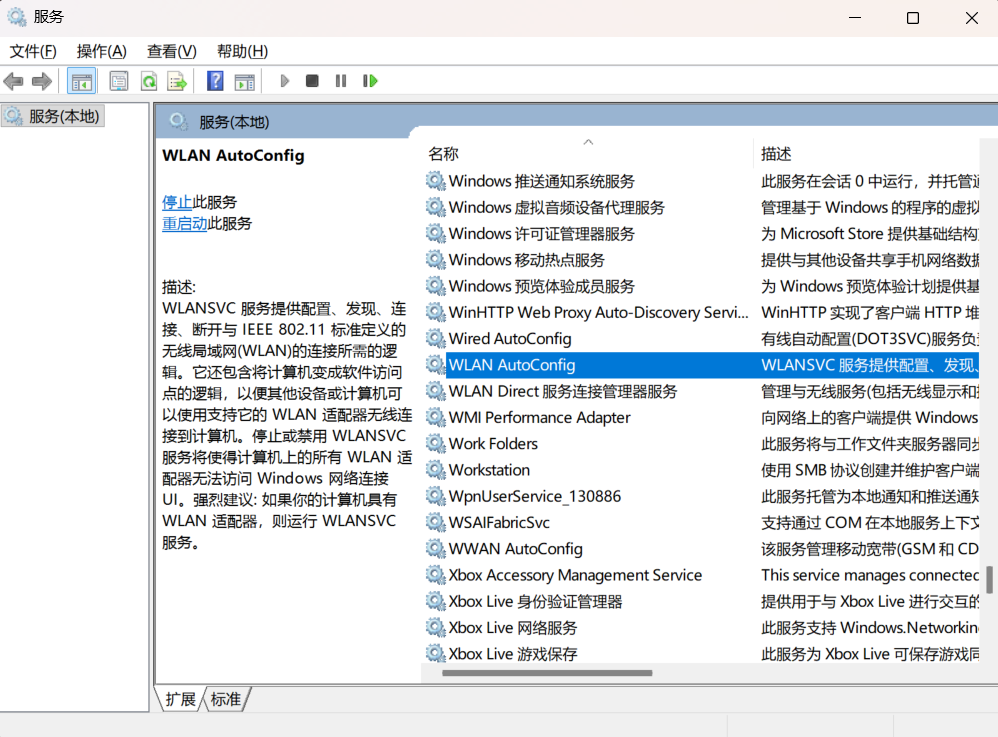998x737 pixels.
Task: Open the export list icon on the toolbar
Action: coord(178,80)
